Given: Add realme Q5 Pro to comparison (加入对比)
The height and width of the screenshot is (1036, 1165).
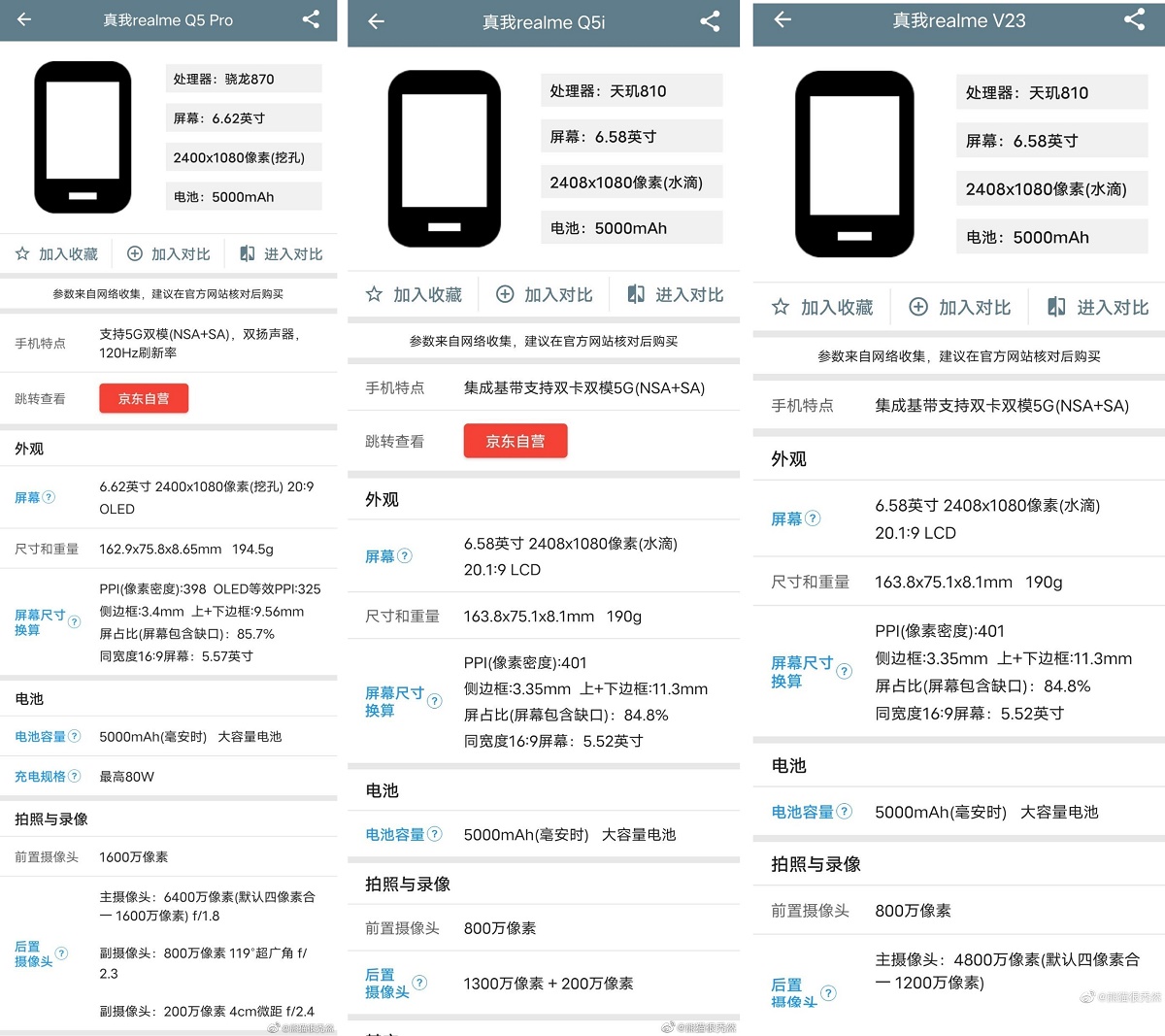Looking at the screenshot, I should point(169,254).
